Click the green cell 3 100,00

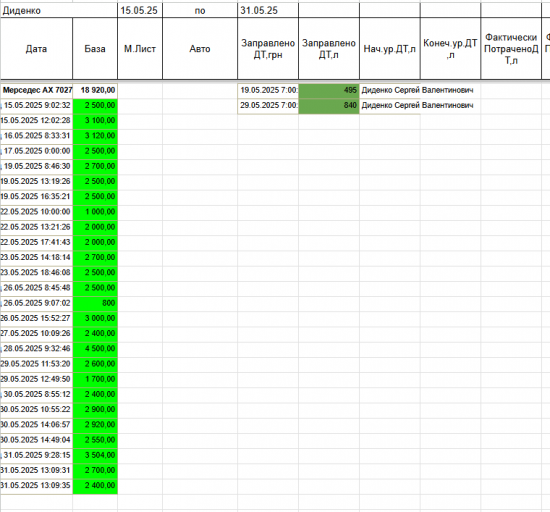tap(95, 121)
